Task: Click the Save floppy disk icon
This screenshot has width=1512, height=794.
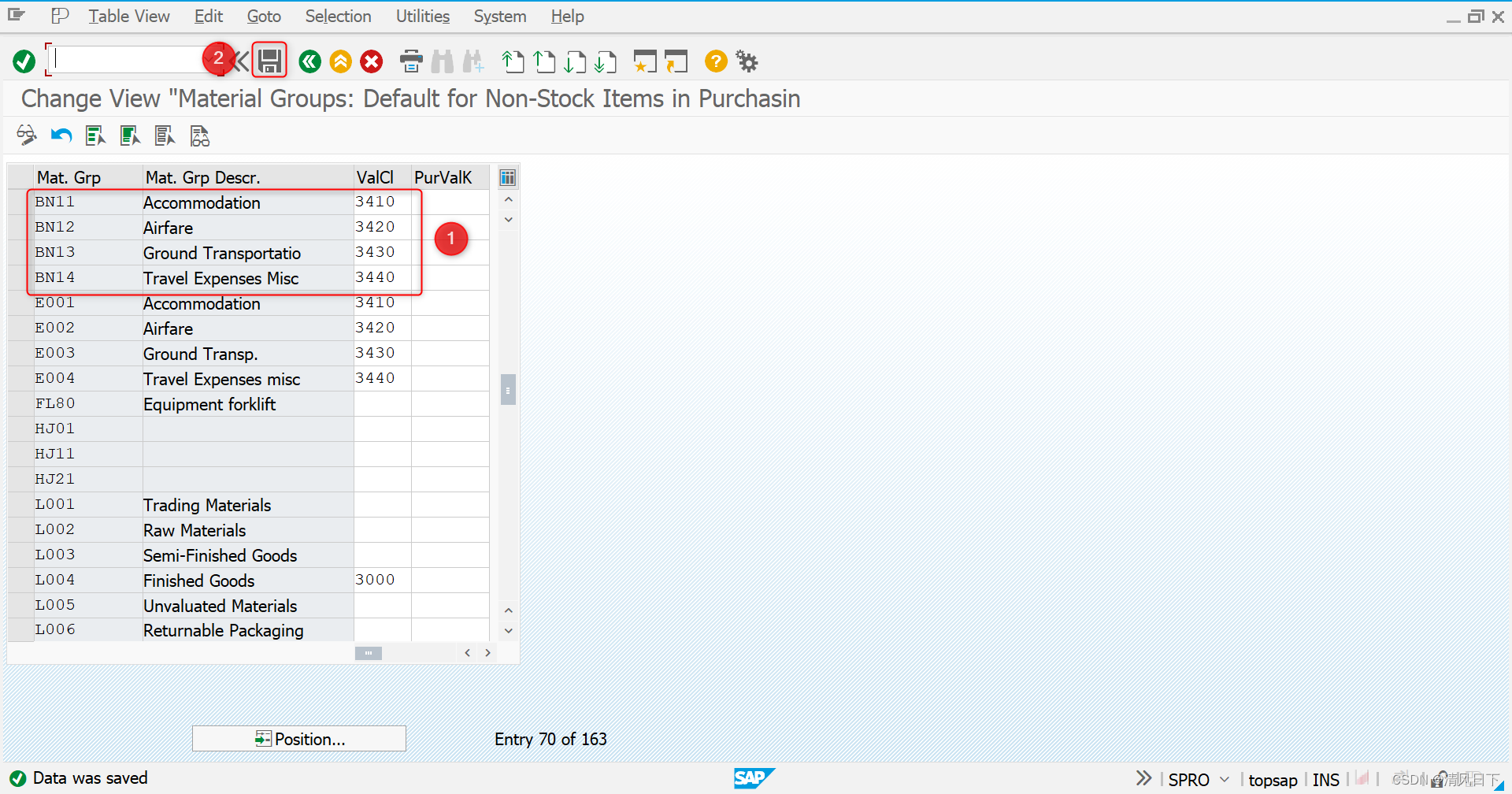Action: pos(270,61)
